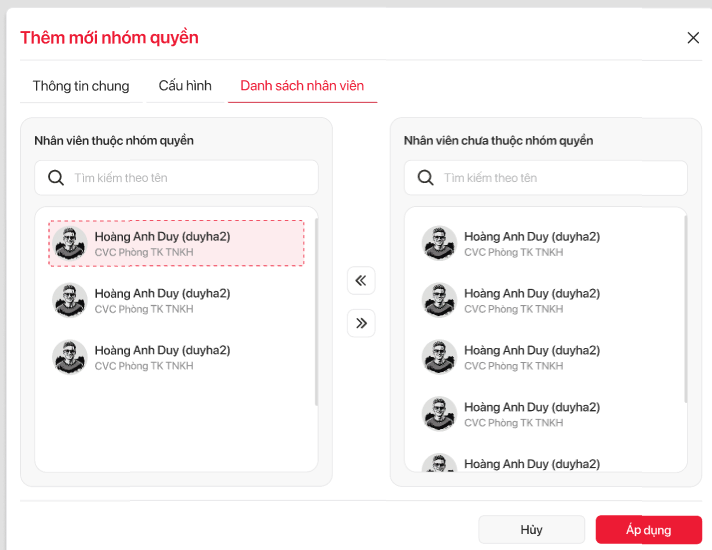Click the search icon in the Nhân viên thuộc nhóm quyền panel
The width and height of the screenshot is (712, 550).
(x=55, y=178)
